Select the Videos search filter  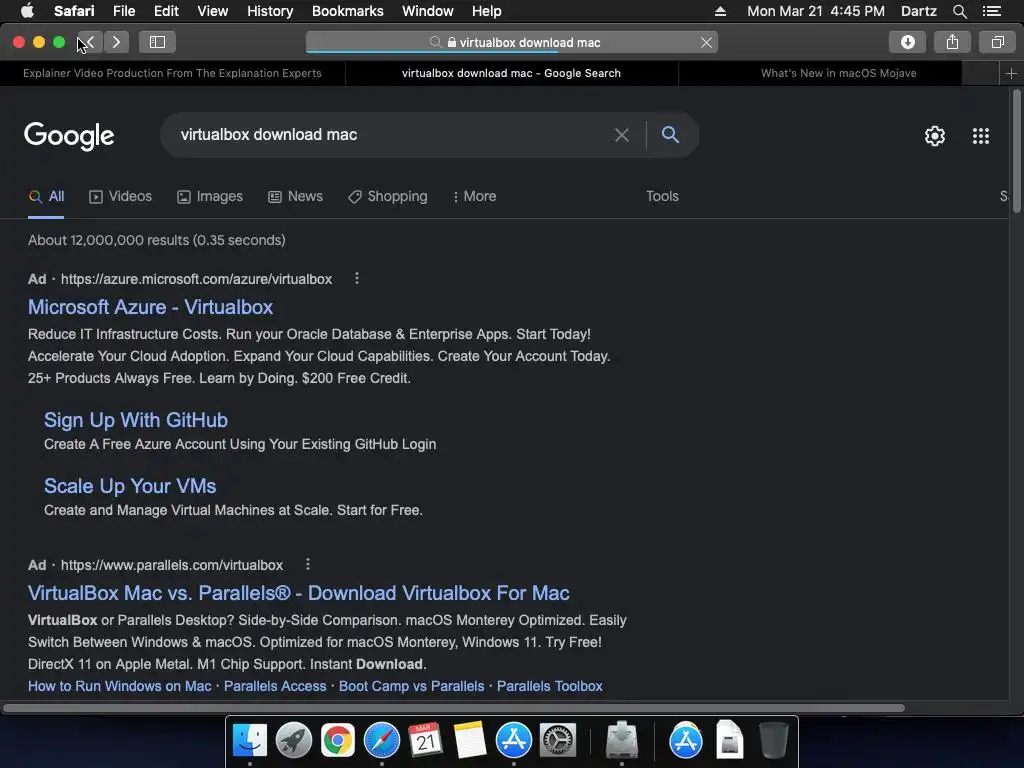(121, 197)
